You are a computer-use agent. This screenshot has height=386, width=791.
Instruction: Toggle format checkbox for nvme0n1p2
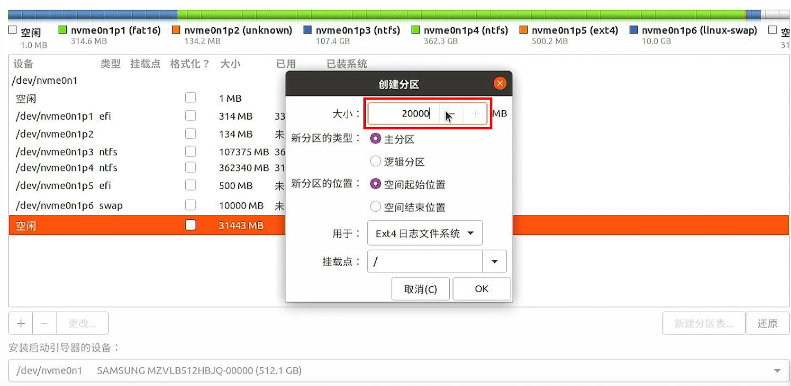190,134
